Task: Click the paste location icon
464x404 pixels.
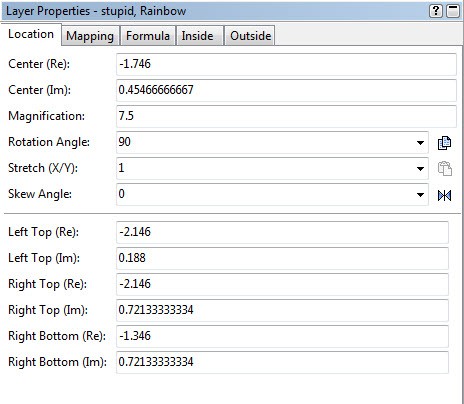Action: (x=445, y=168)
